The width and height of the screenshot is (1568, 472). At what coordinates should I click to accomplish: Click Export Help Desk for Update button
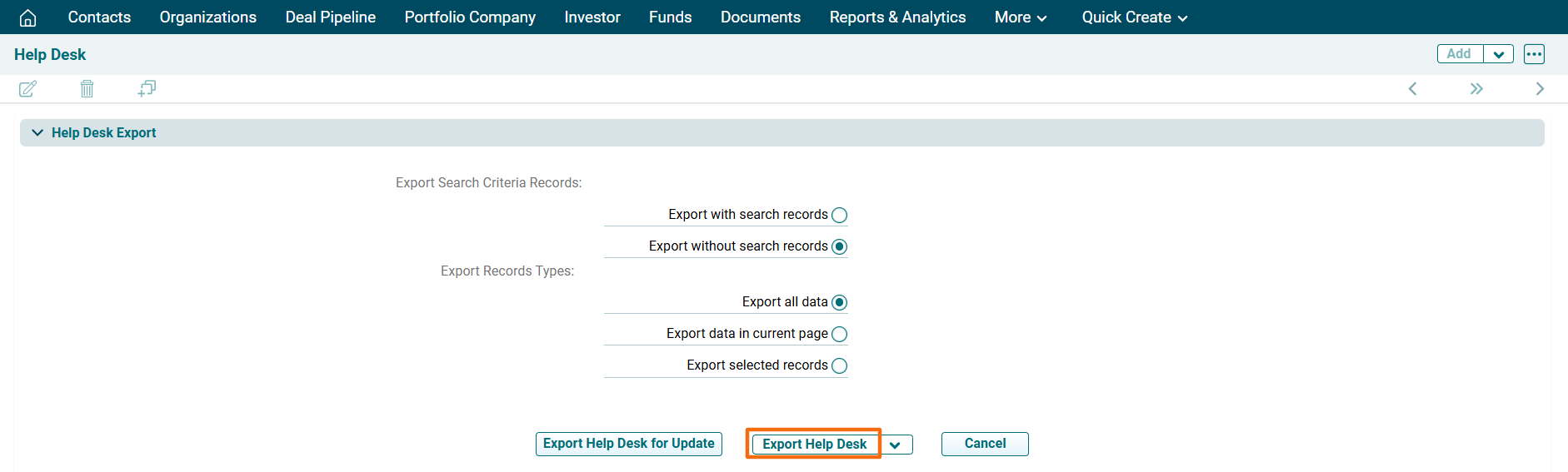[628, 444]
